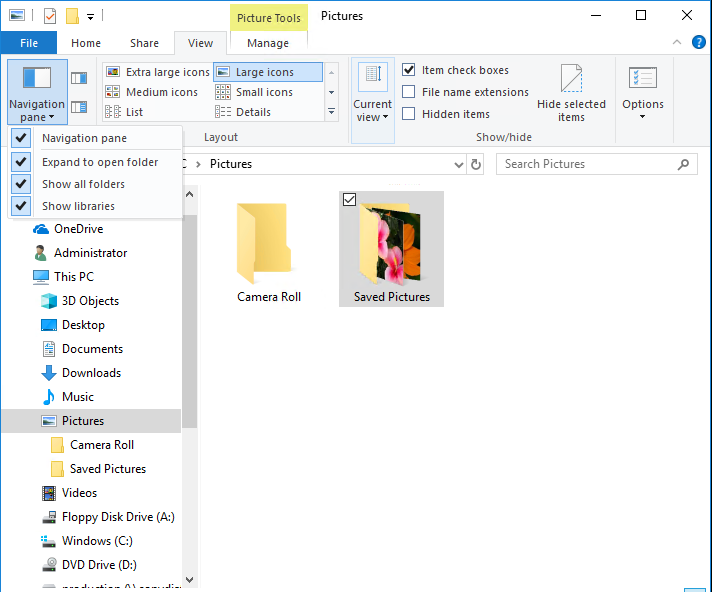Click the Search Pictures field
Screen dimensions: 712x592
point(585,164)
